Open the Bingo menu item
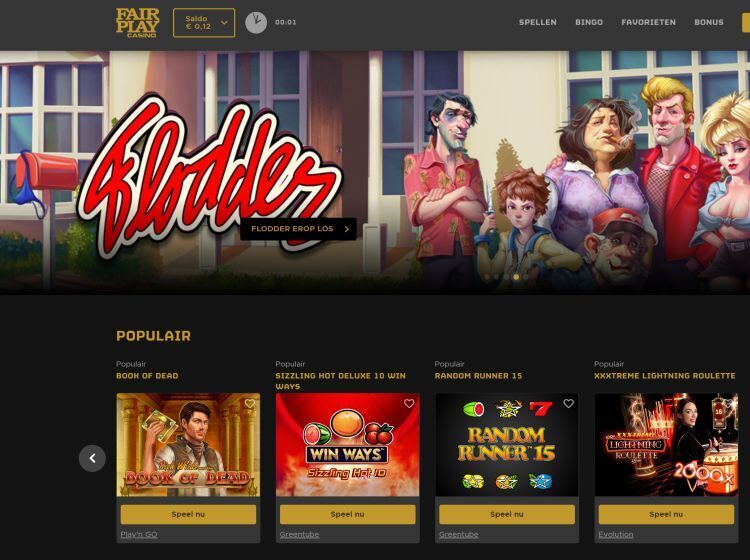 click(x=589, y=22)
